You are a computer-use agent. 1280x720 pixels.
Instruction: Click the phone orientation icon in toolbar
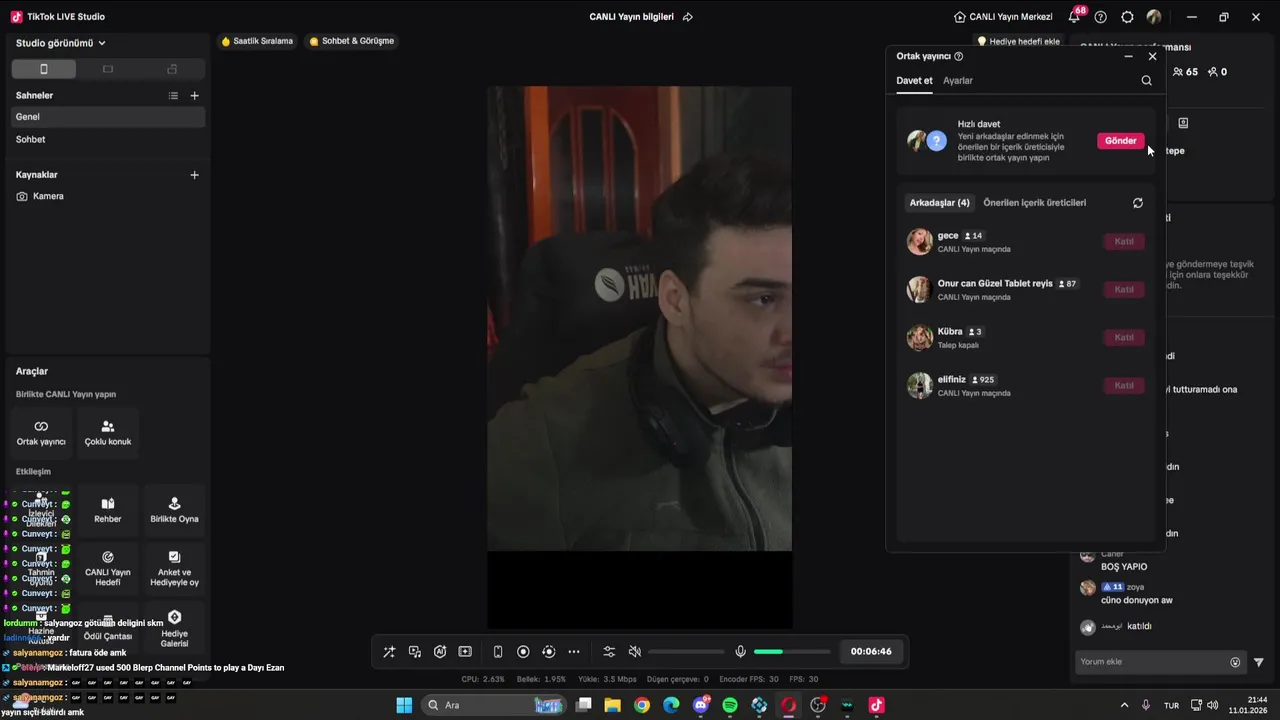coord(498,652)
